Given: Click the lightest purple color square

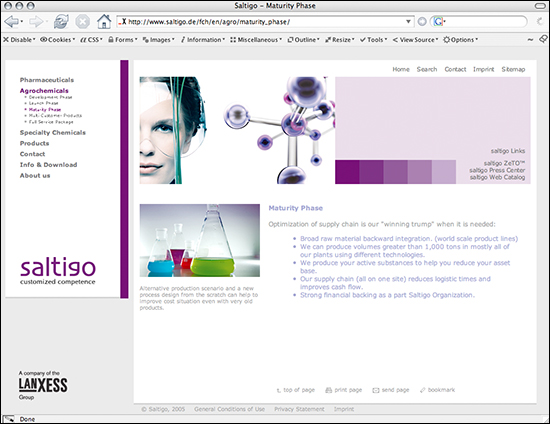Looking at the screenshot, I should 444,172.
